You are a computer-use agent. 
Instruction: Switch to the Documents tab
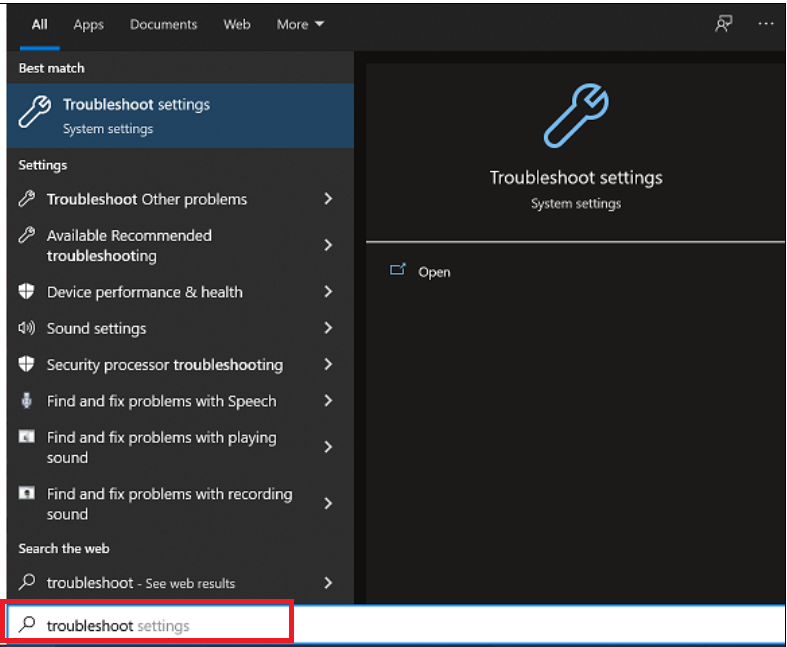163,24
